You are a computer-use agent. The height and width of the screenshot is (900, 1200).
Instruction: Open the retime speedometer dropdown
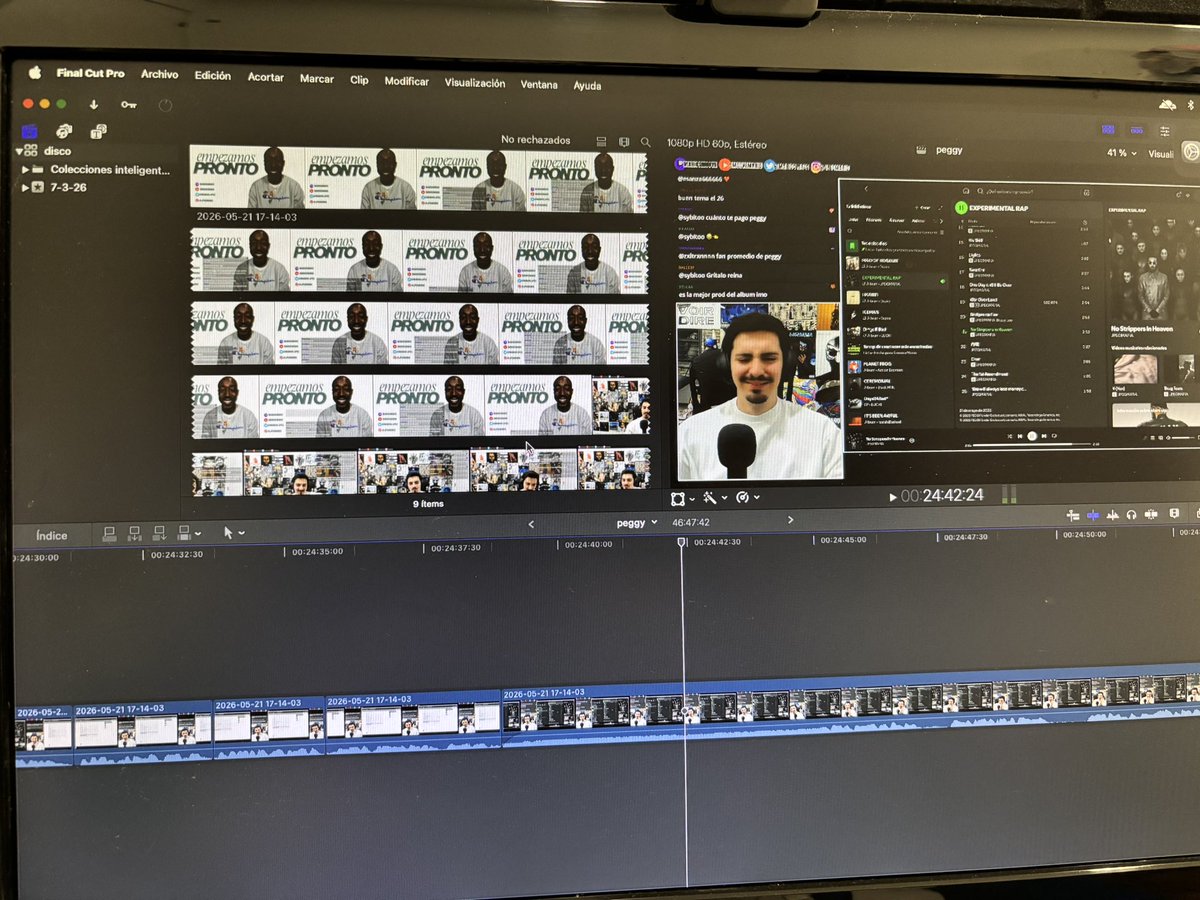point(748,497)
